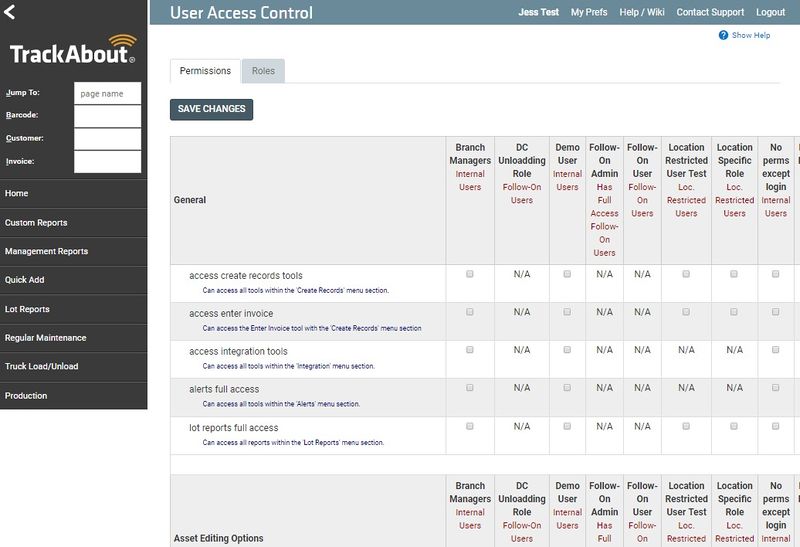Toggle alerts full access for No perms except login

tap(776, 388)
